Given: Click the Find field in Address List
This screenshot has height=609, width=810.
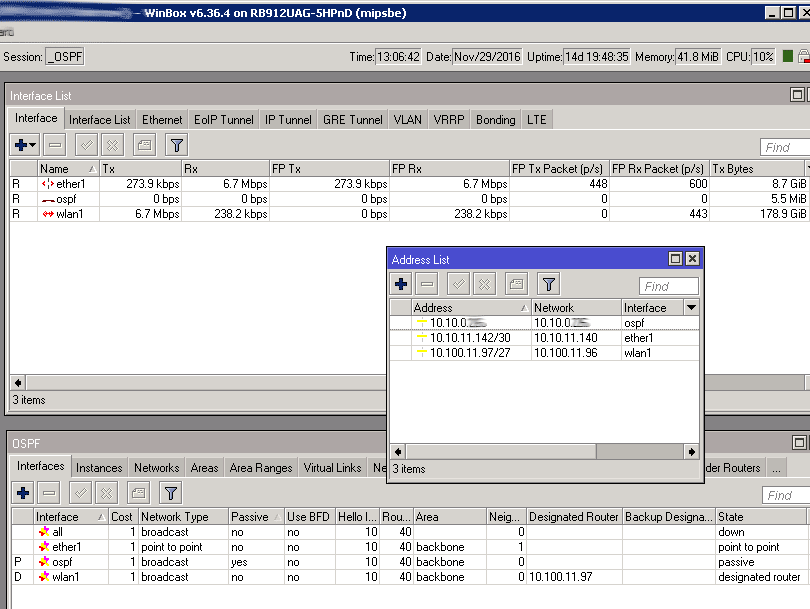Looking at the screenshot, I should pyautogui.click(x=667, y=286).
